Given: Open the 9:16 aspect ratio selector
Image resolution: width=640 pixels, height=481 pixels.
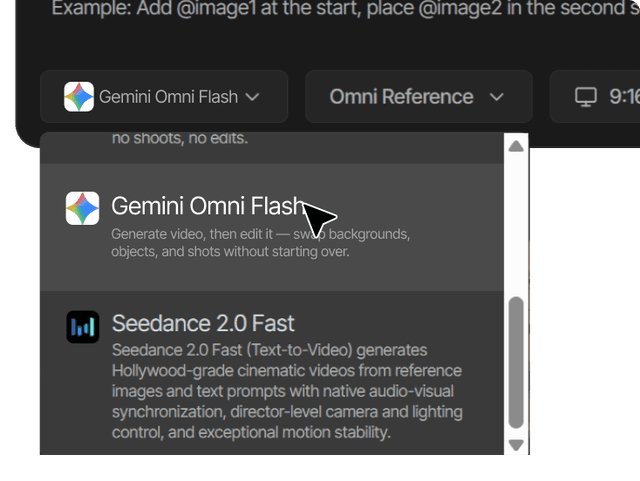Looking at the screenshot, I should pyautogui.click(x=595, y=97).
